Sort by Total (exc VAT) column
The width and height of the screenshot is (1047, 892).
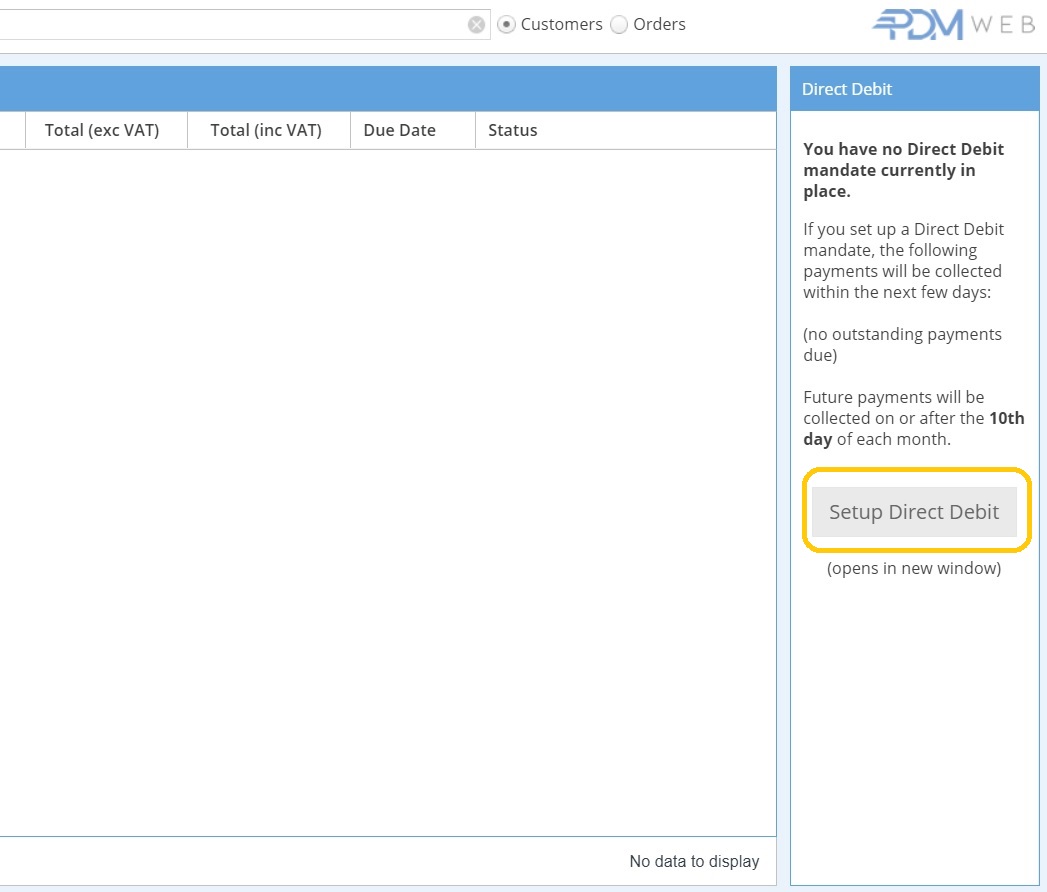point(102,130)
